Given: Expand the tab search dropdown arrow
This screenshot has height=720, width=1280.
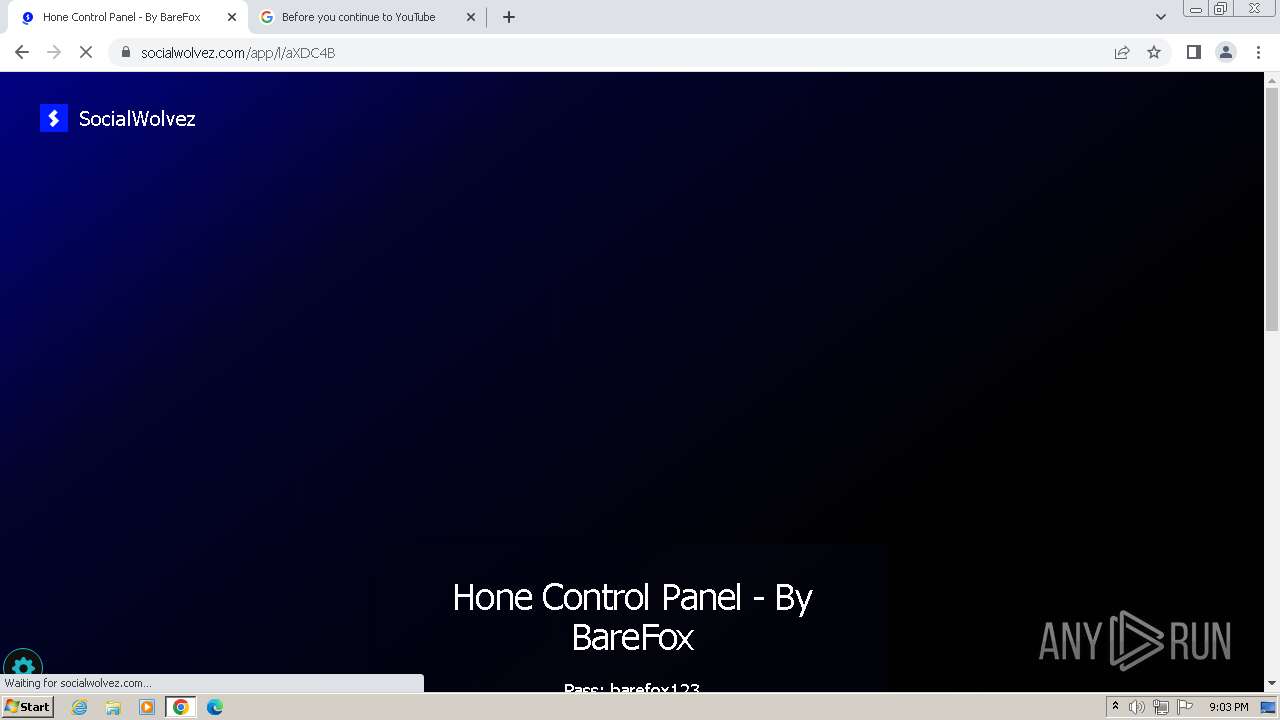Looking at the screenshot, I should 1161,17.
